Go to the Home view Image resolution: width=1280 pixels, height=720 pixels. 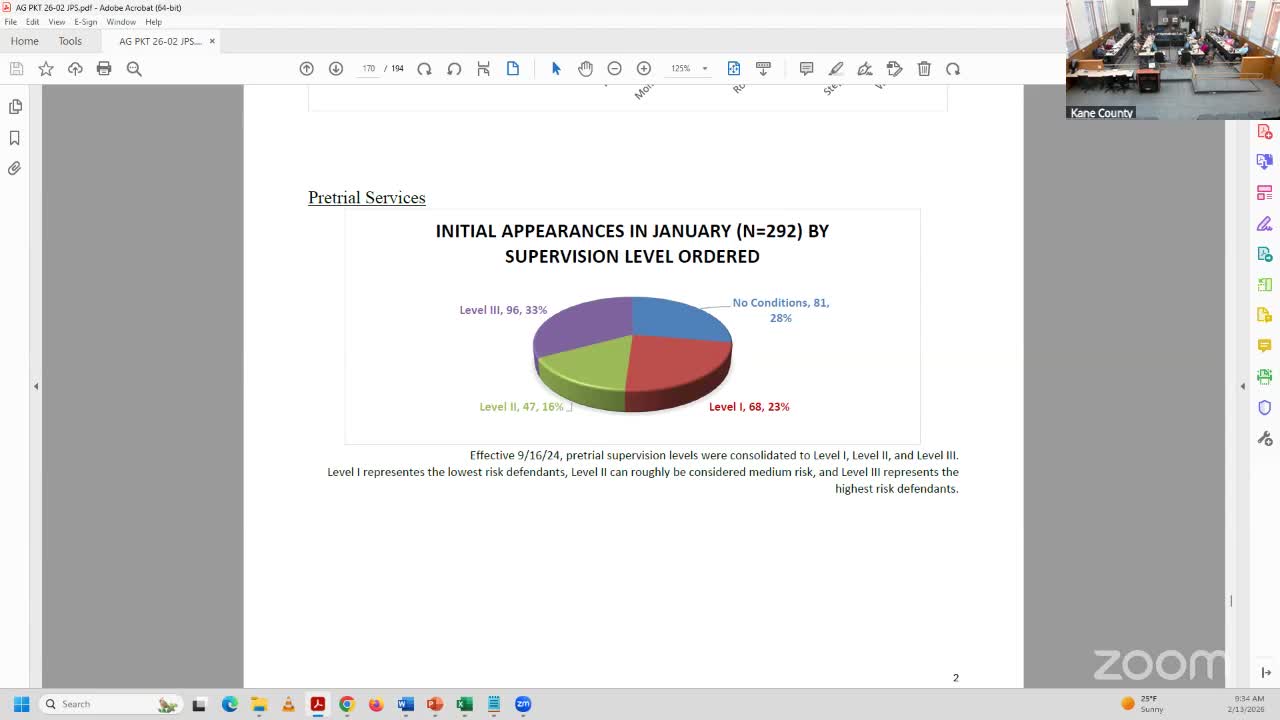click(x=24, y=41)
